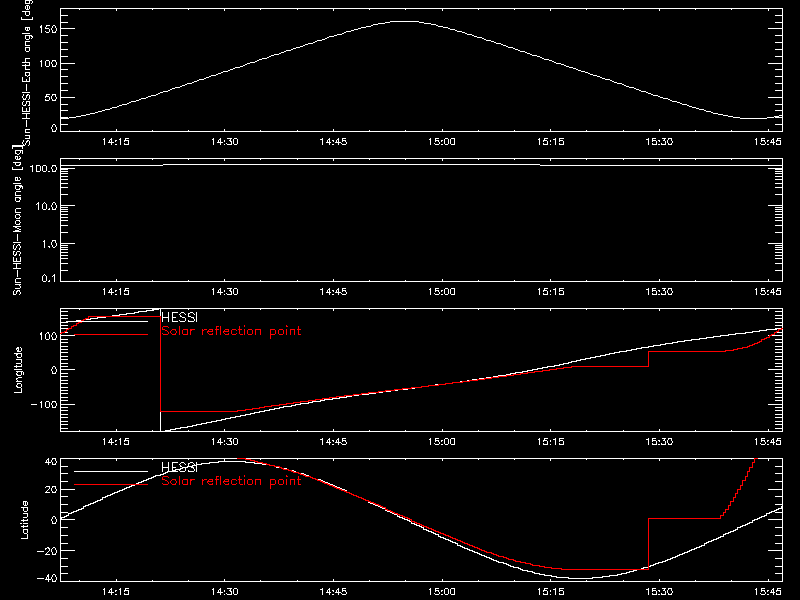Click 14:45 time label under Latitude plot
The height and width of the screenshot is (600, 800).
333,592
